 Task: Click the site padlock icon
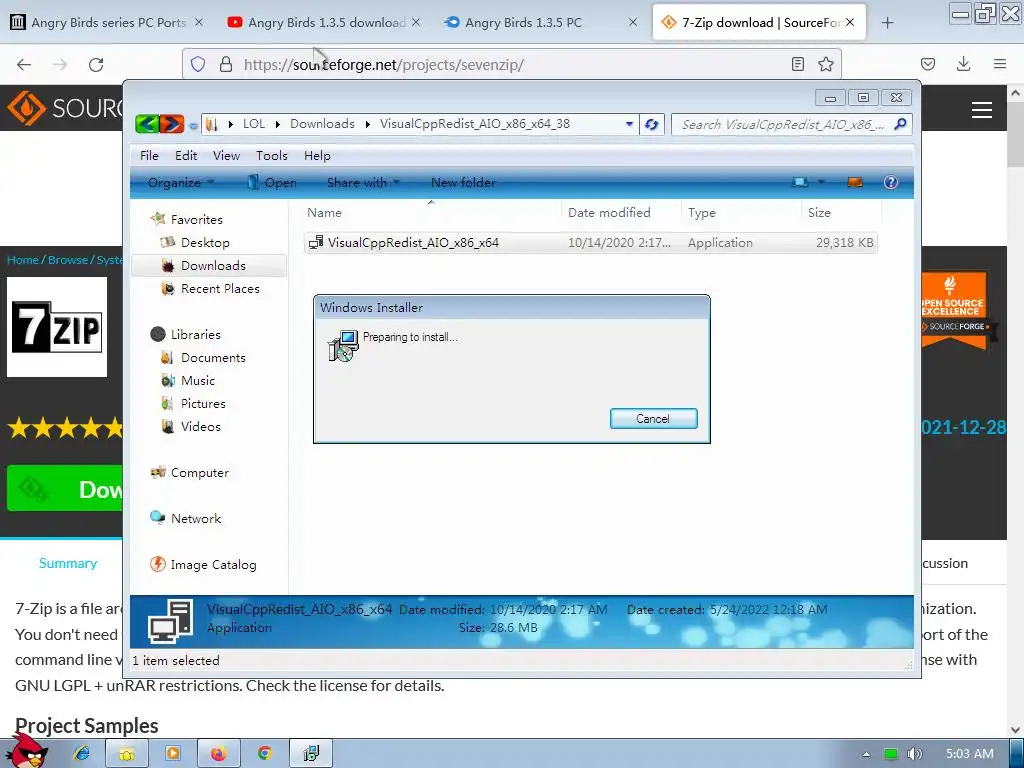[x=226, y=64]
